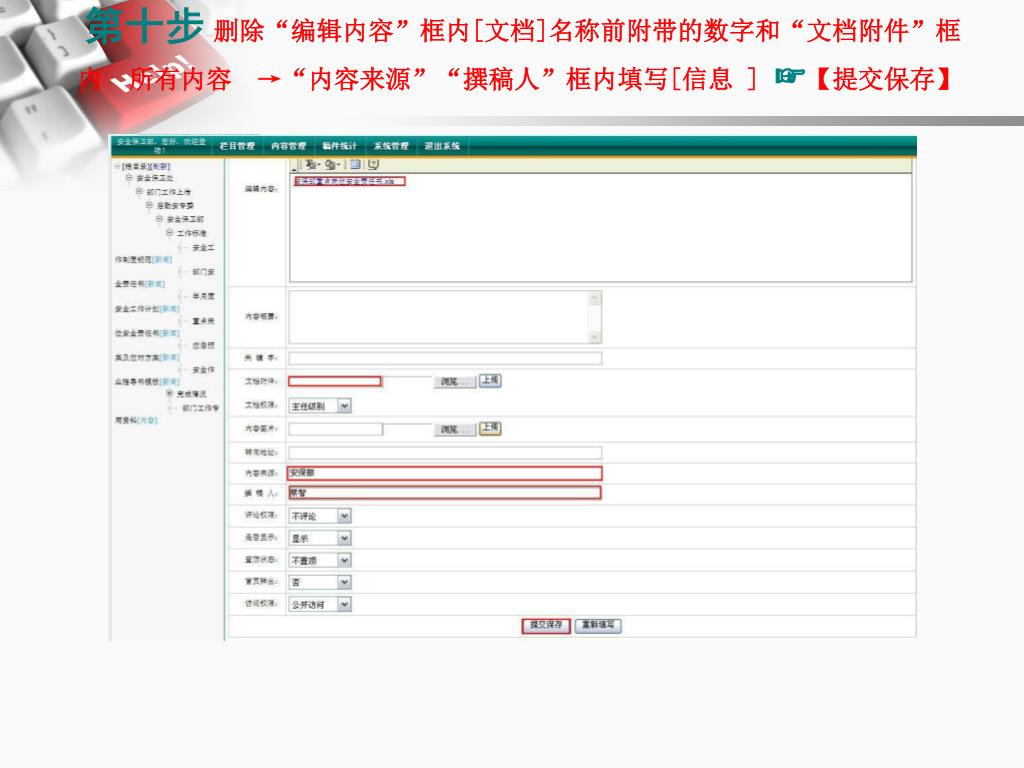
Task: Click the 内容图片 file path field
Action: click(x=335, y=429)
